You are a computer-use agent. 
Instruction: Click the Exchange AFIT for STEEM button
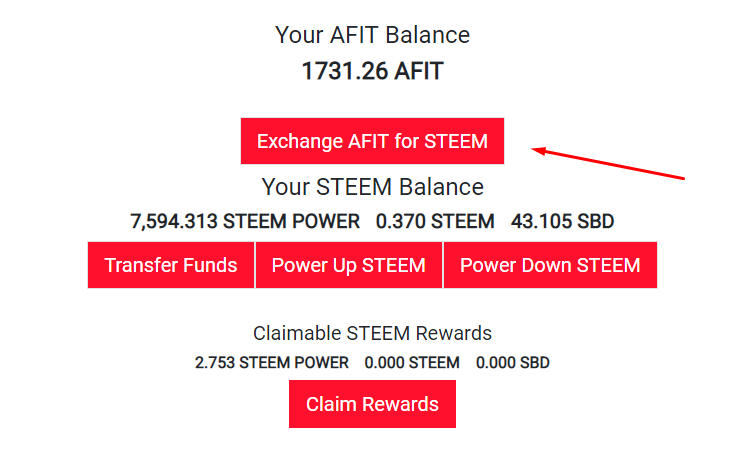tap(372, 141)
